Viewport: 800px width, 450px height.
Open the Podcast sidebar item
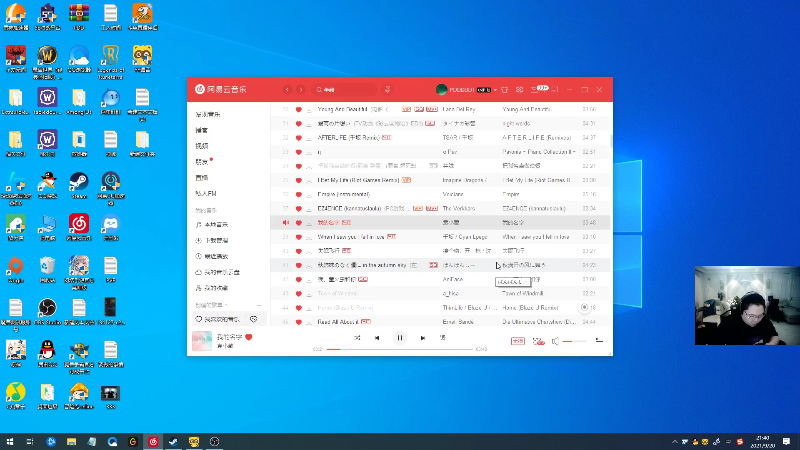pos(202,130)
